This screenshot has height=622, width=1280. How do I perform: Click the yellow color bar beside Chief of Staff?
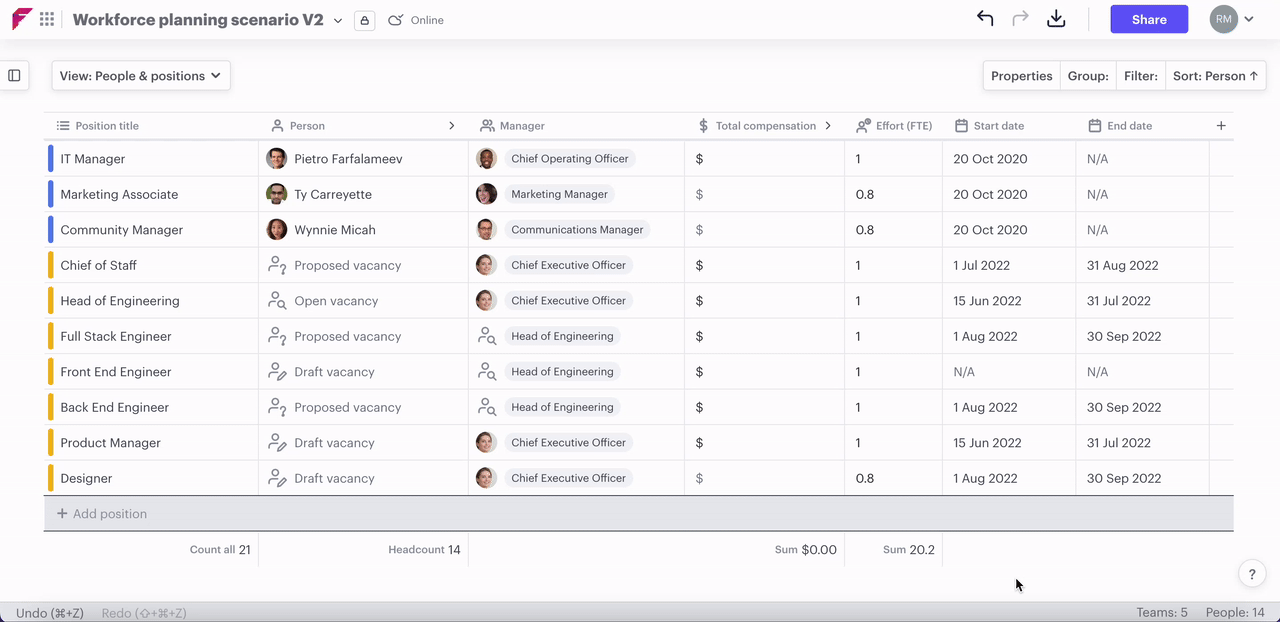51,265
